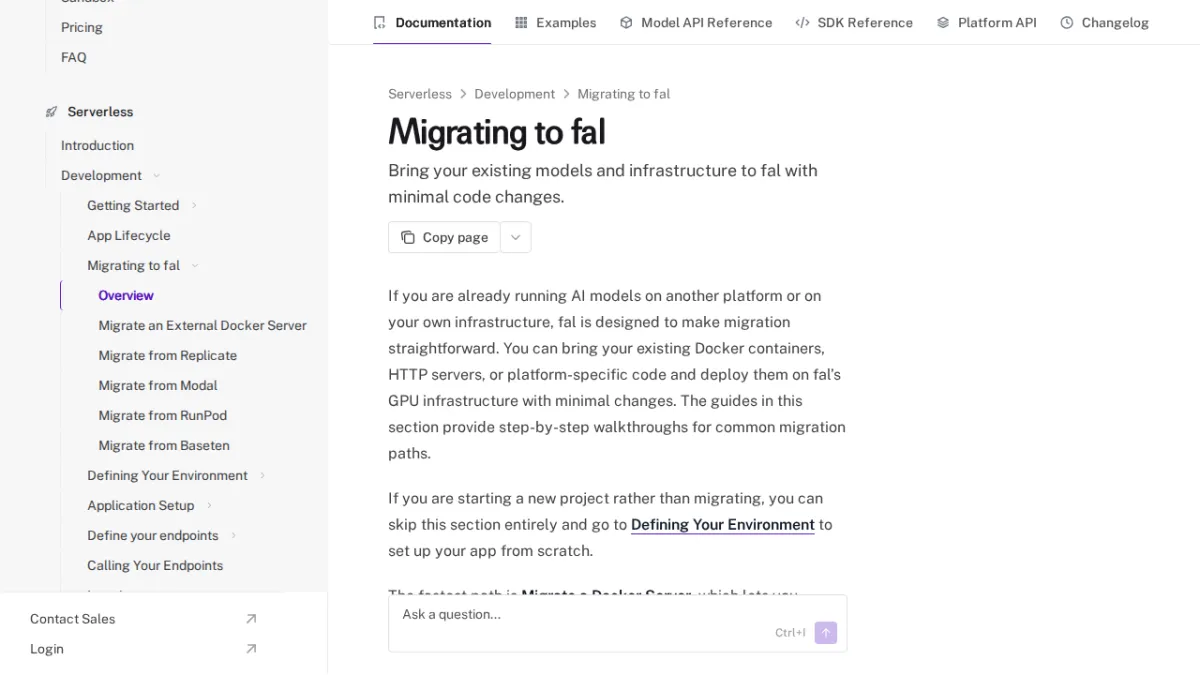Open Migrate an External Docker Server
This screenshot has height=675, width=1200.
(x=203, y=326)
